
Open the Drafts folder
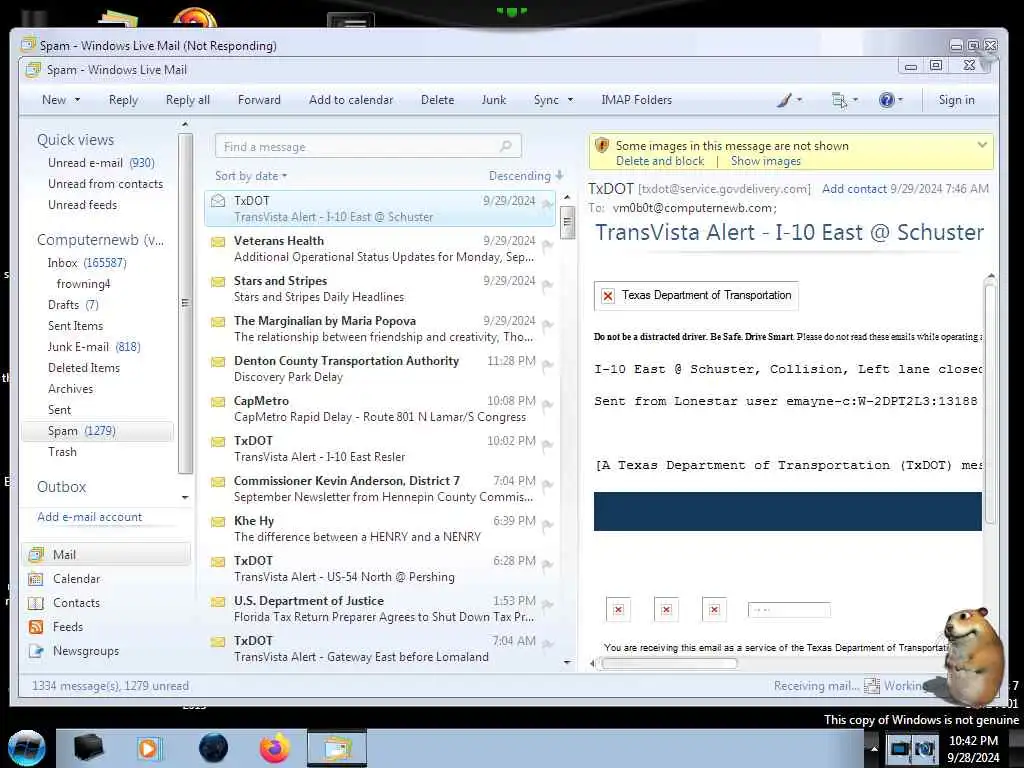pyautogui.click(x=72, y=305)
